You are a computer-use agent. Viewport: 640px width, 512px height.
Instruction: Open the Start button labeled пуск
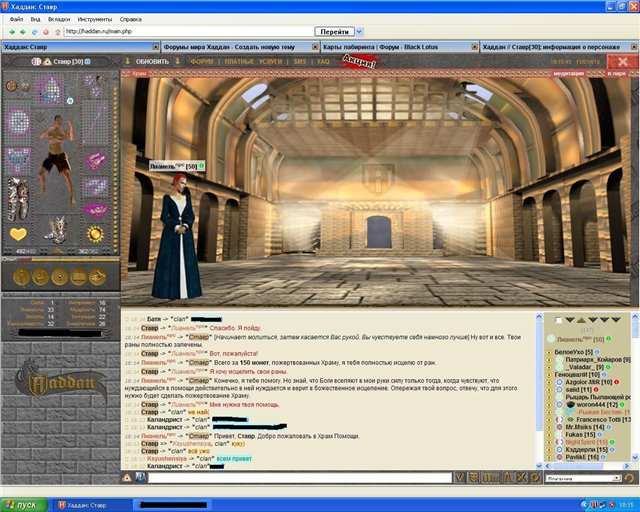24,505
